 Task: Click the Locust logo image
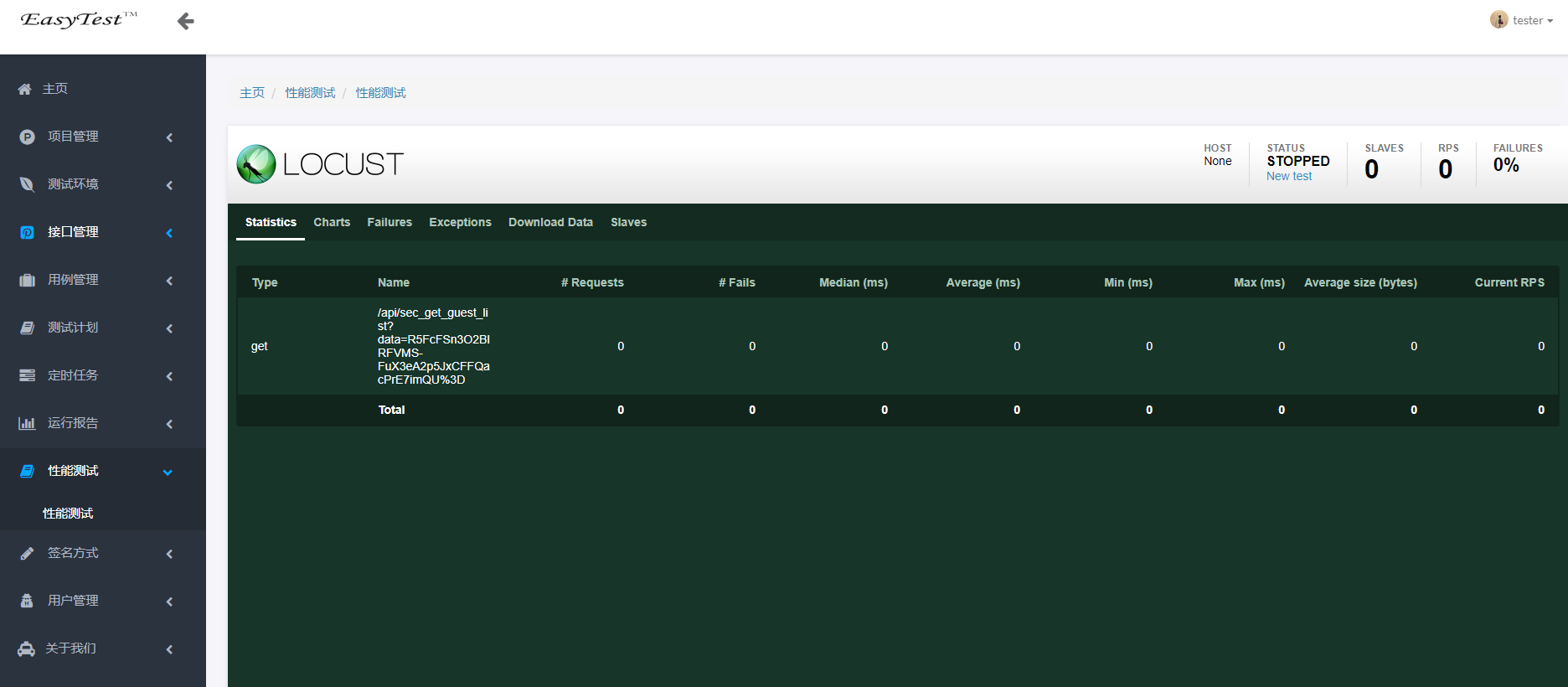[321, 164]
